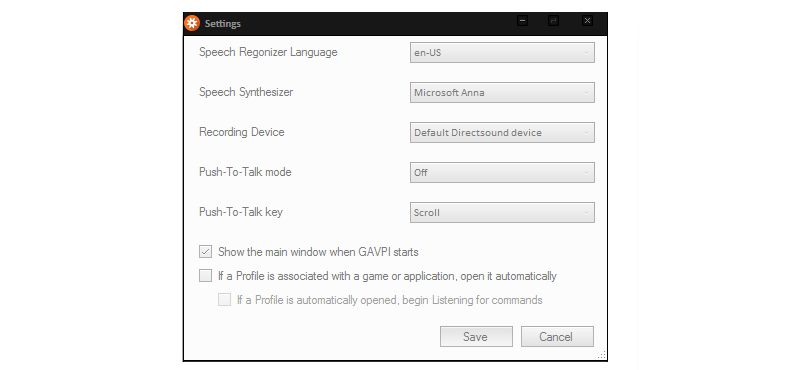Toggle begin Listening for commands checkbox
Image resolution: width=800 pixels, height=370 pixels.
224,300
